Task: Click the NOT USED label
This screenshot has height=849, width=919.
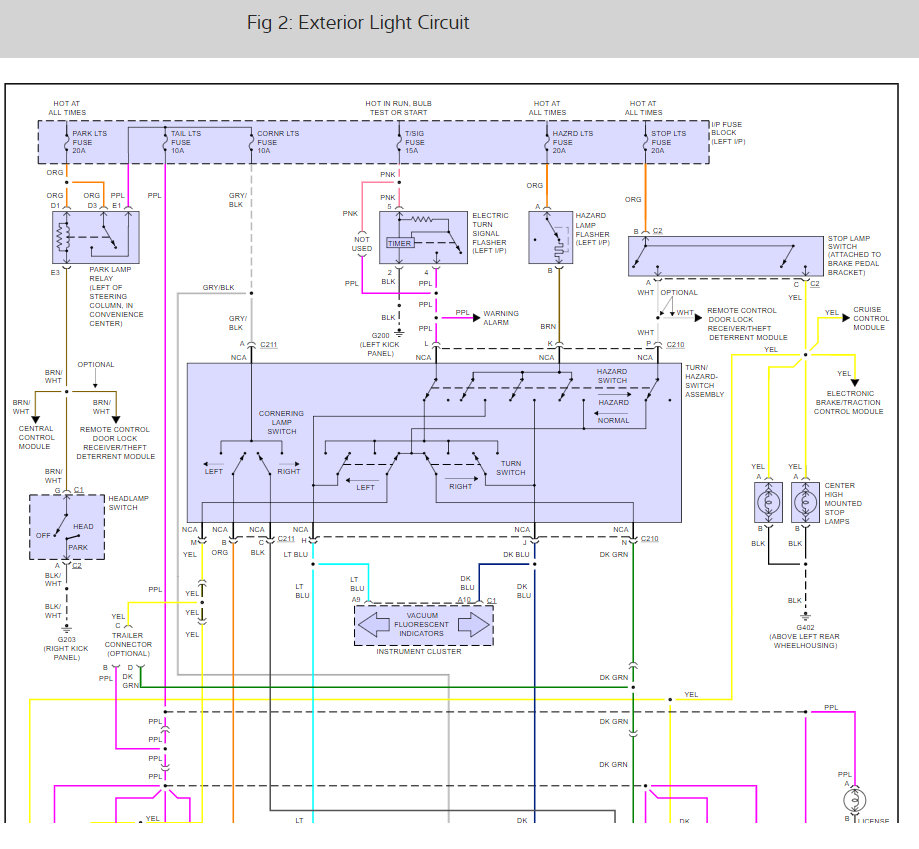Action: pyautogui.click(x=362, y=244)
